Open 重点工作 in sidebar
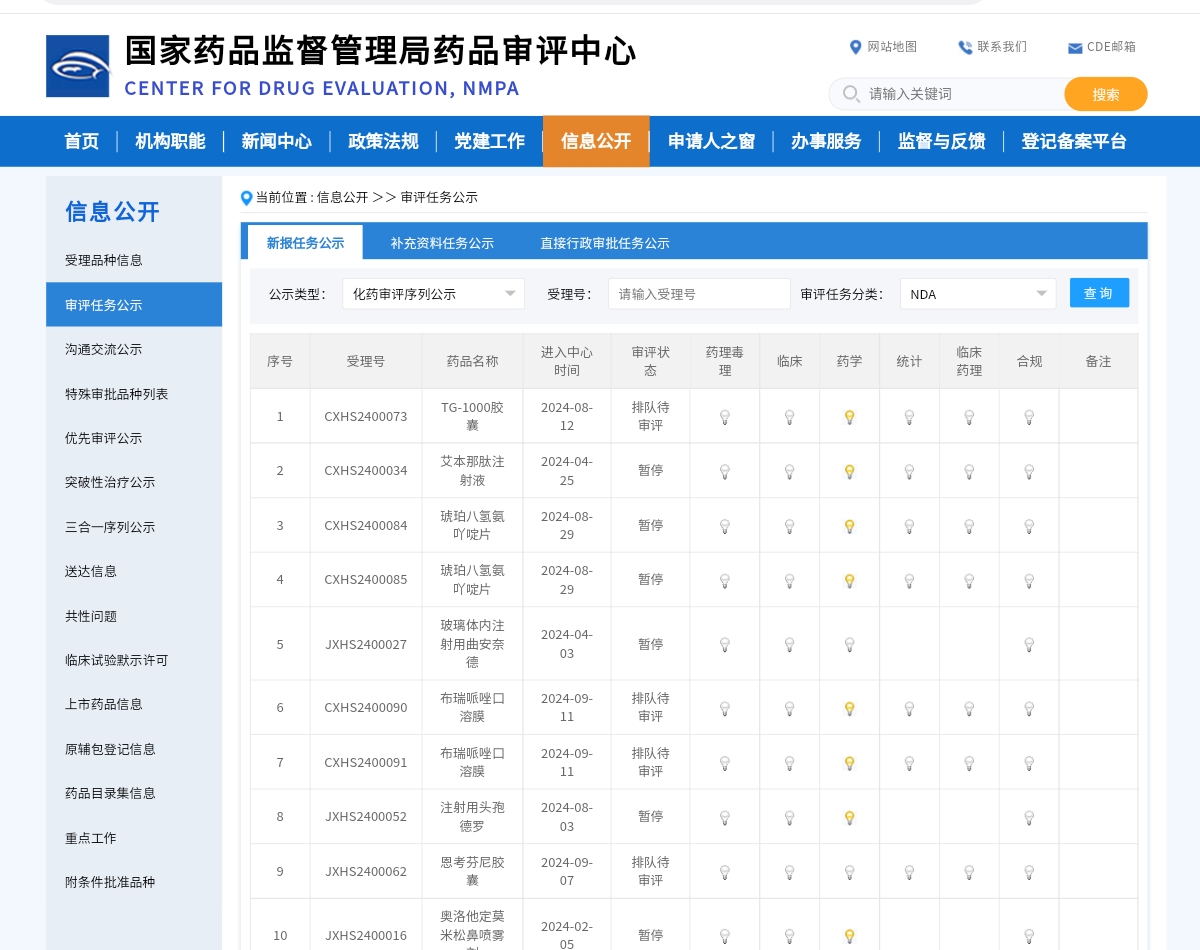This screenshot has width=1200, height=950. (134, 838)
